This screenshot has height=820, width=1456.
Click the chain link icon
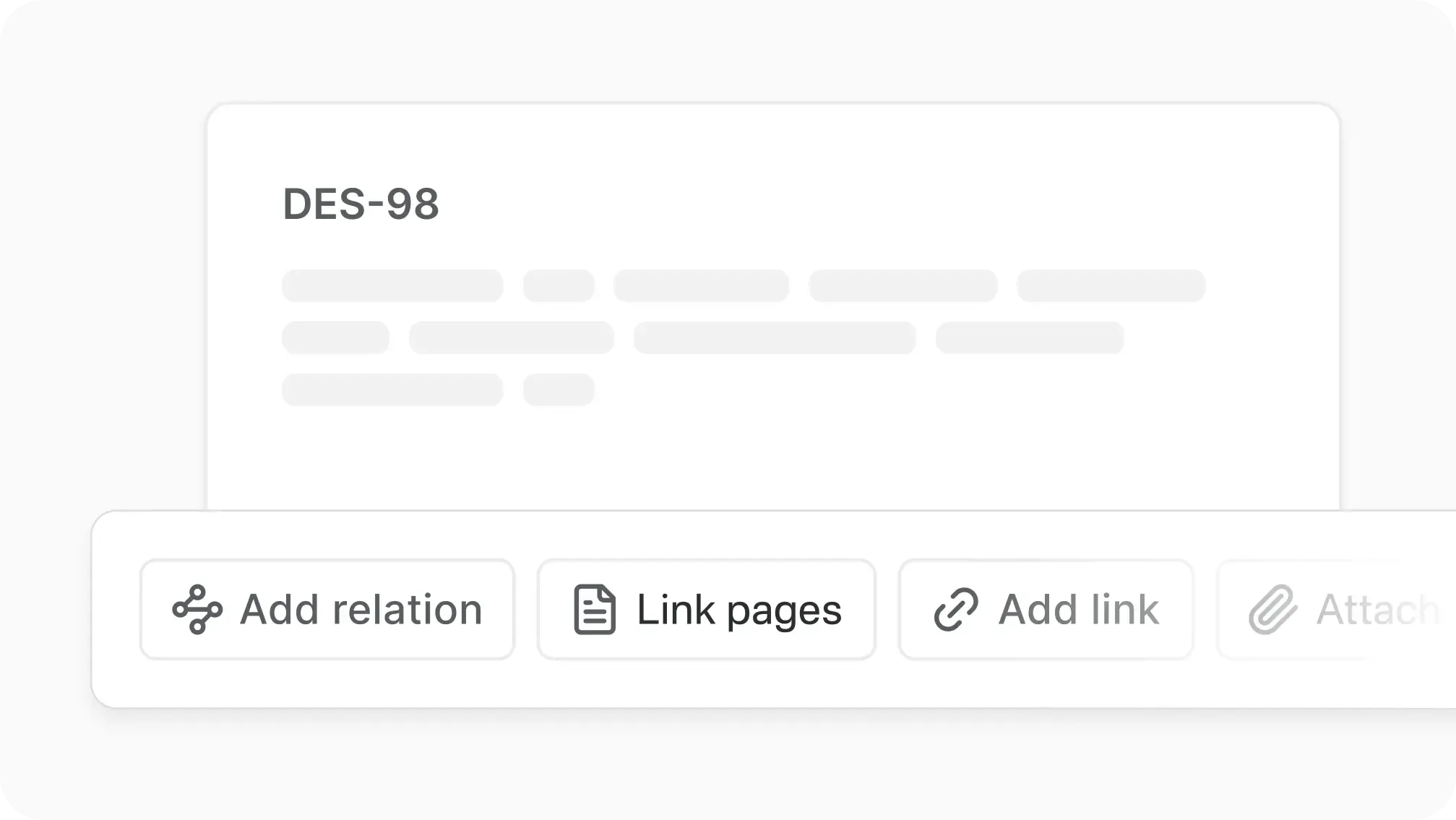tap(955, 610)
